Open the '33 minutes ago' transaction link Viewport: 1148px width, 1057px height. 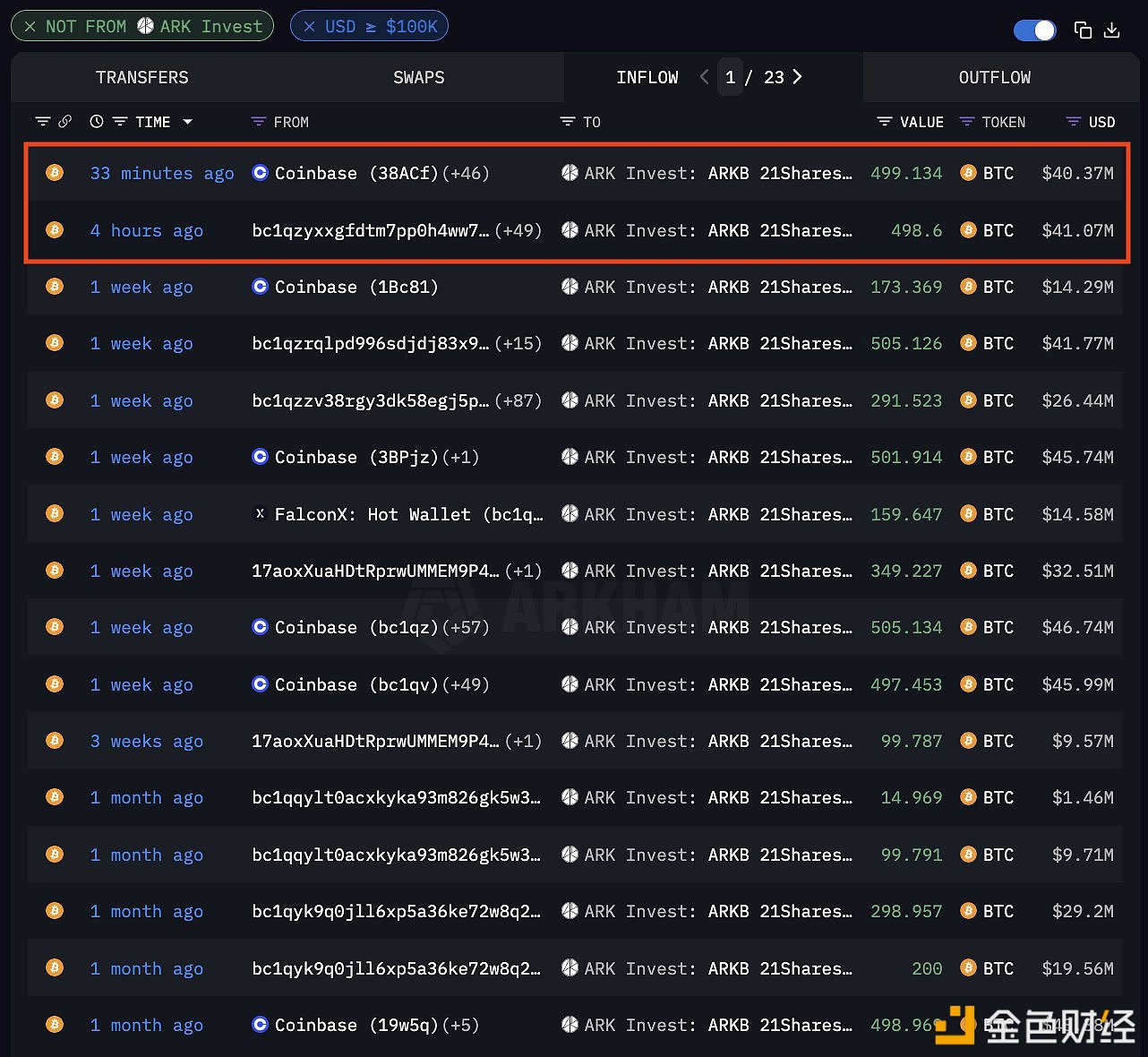coord(162,174)
